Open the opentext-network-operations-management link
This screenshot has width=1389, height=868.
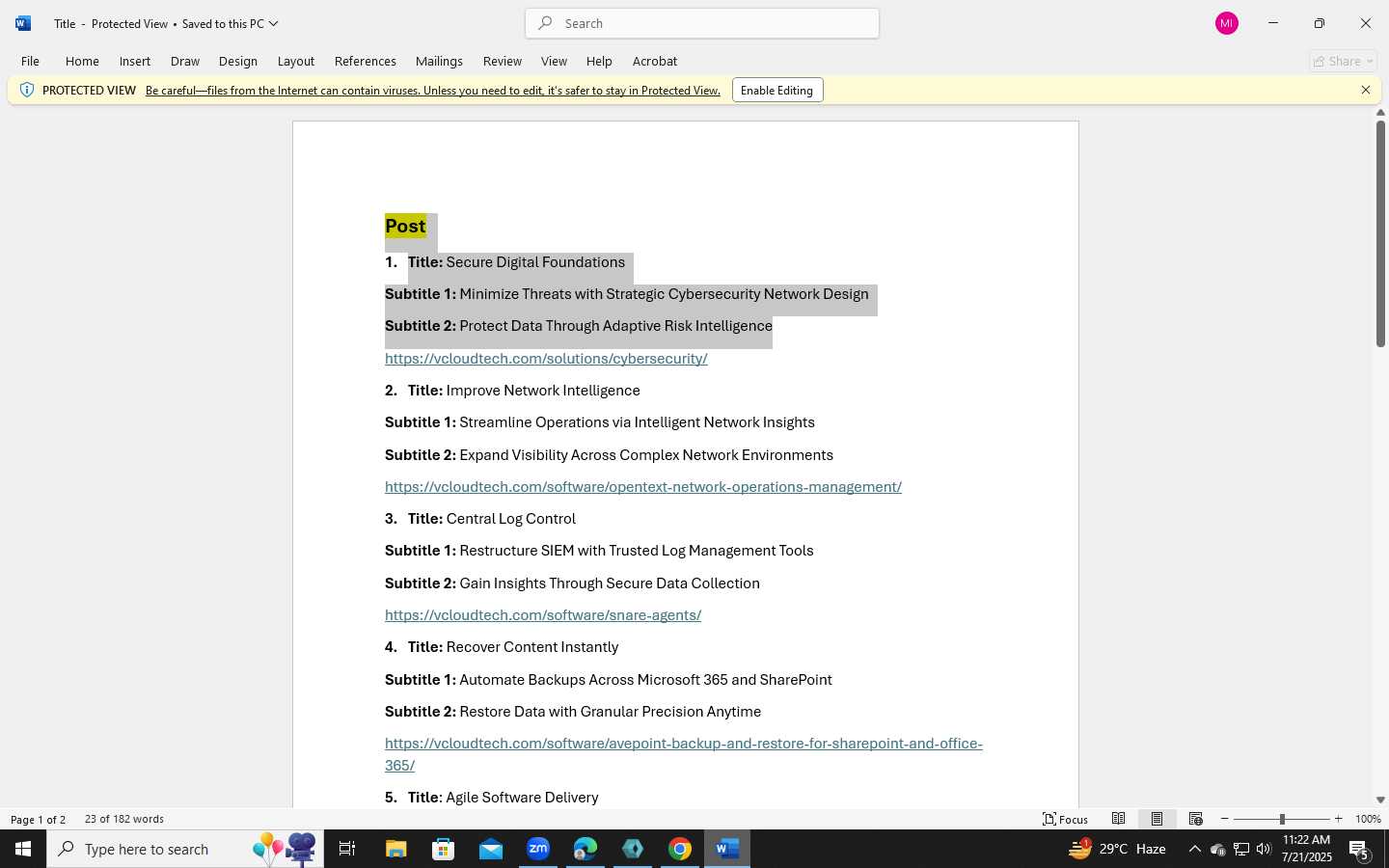click(x=643, y=487)
